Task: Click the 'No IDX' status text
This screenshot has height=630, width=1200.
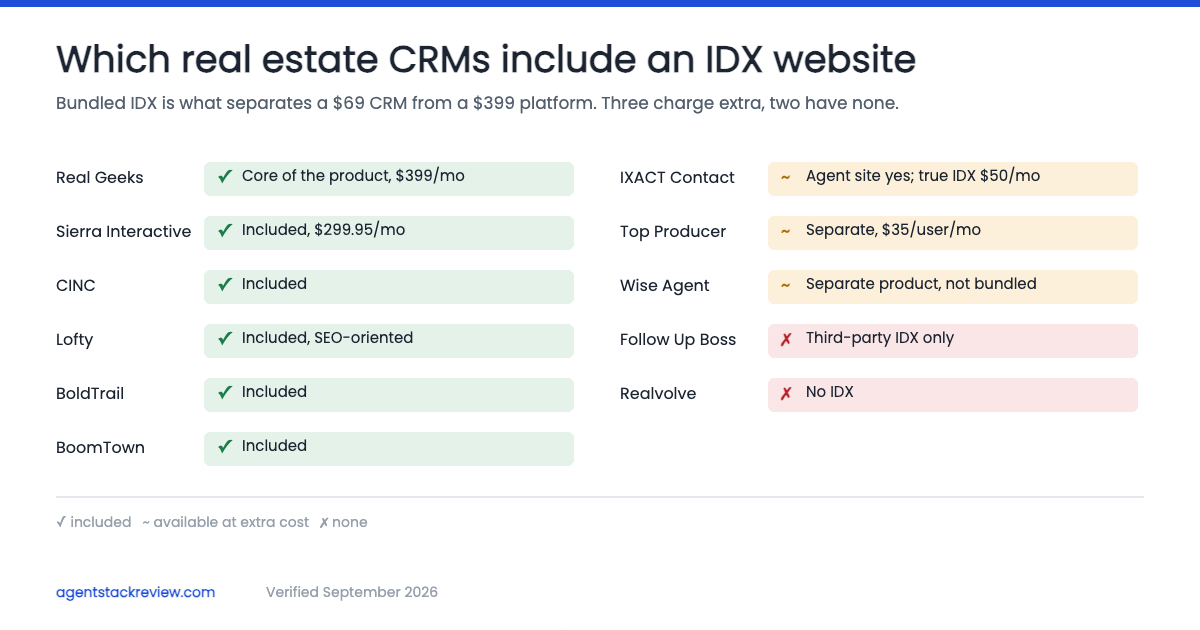Action: tap(830, 392)
